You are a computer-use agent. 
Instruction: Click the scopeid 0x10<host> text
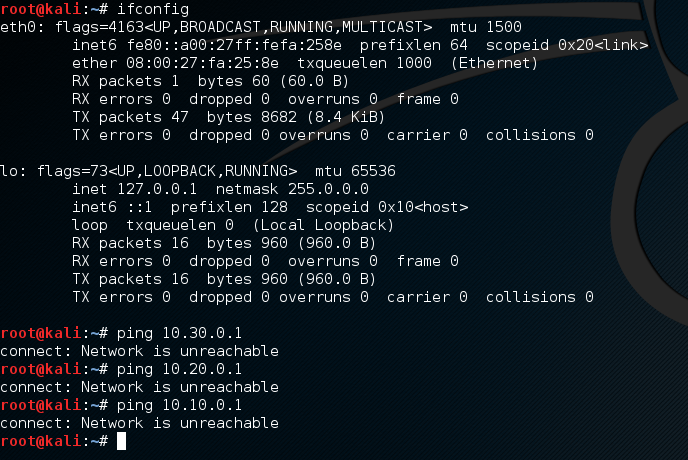click(x=387, y=207)
